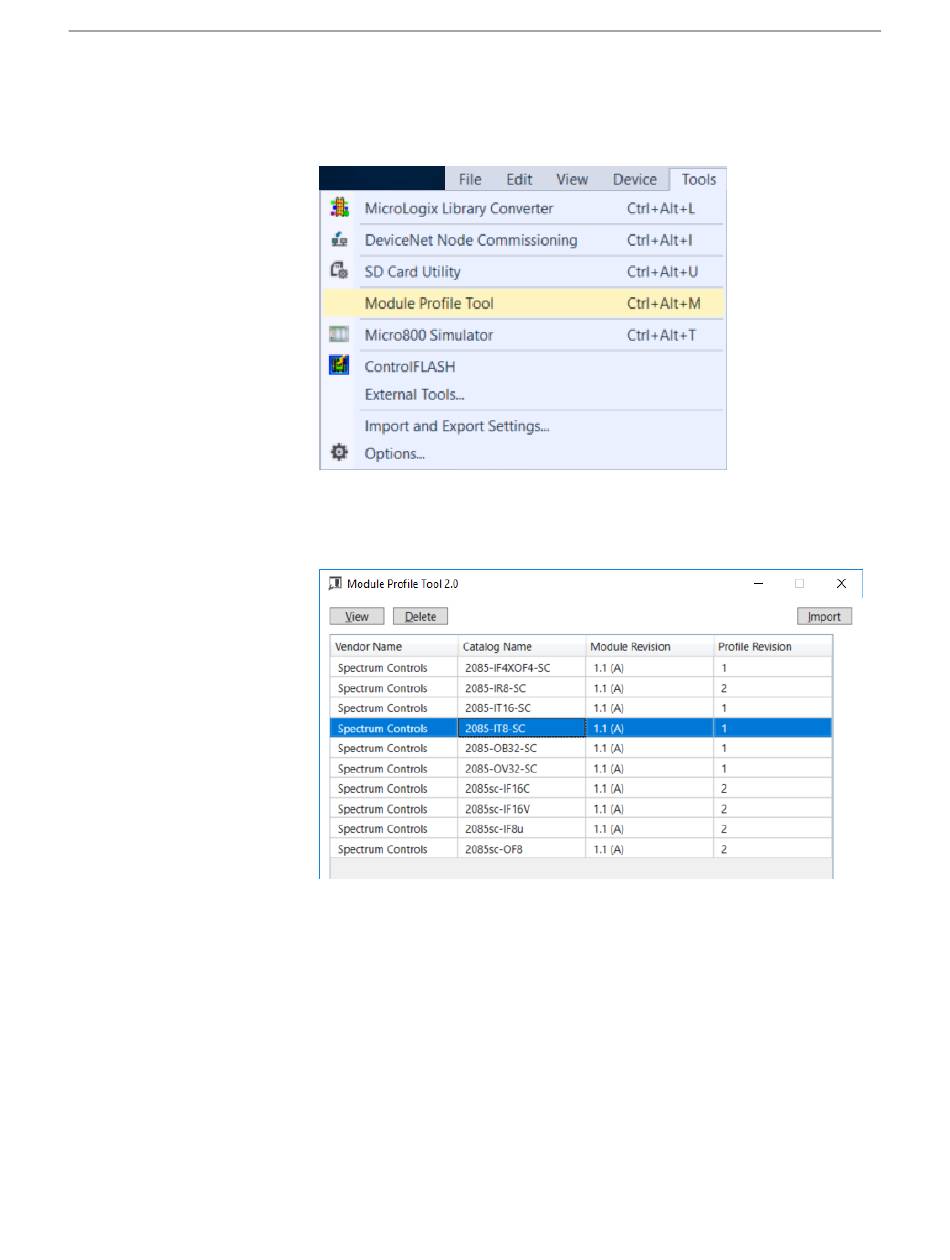
Task: Click the Delete button
Action: point(420,617)
